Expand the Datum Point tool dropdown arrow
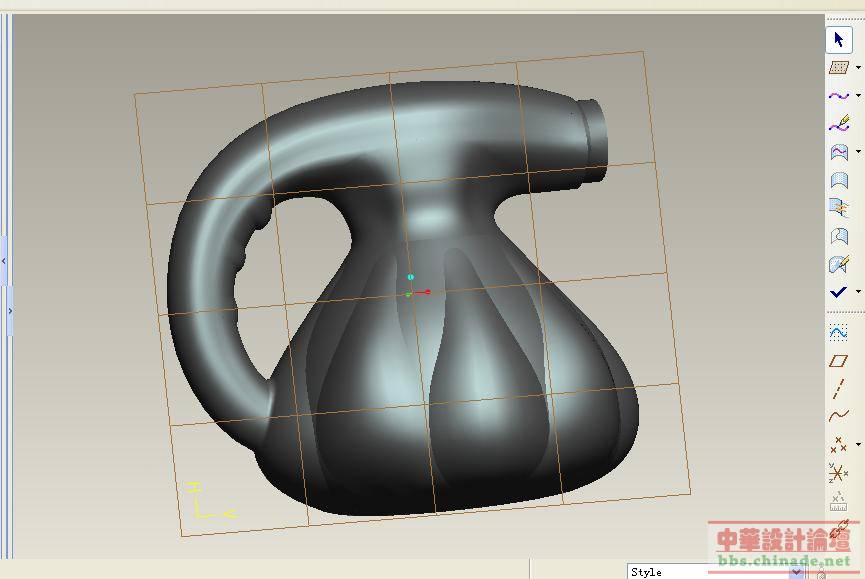 858,444
